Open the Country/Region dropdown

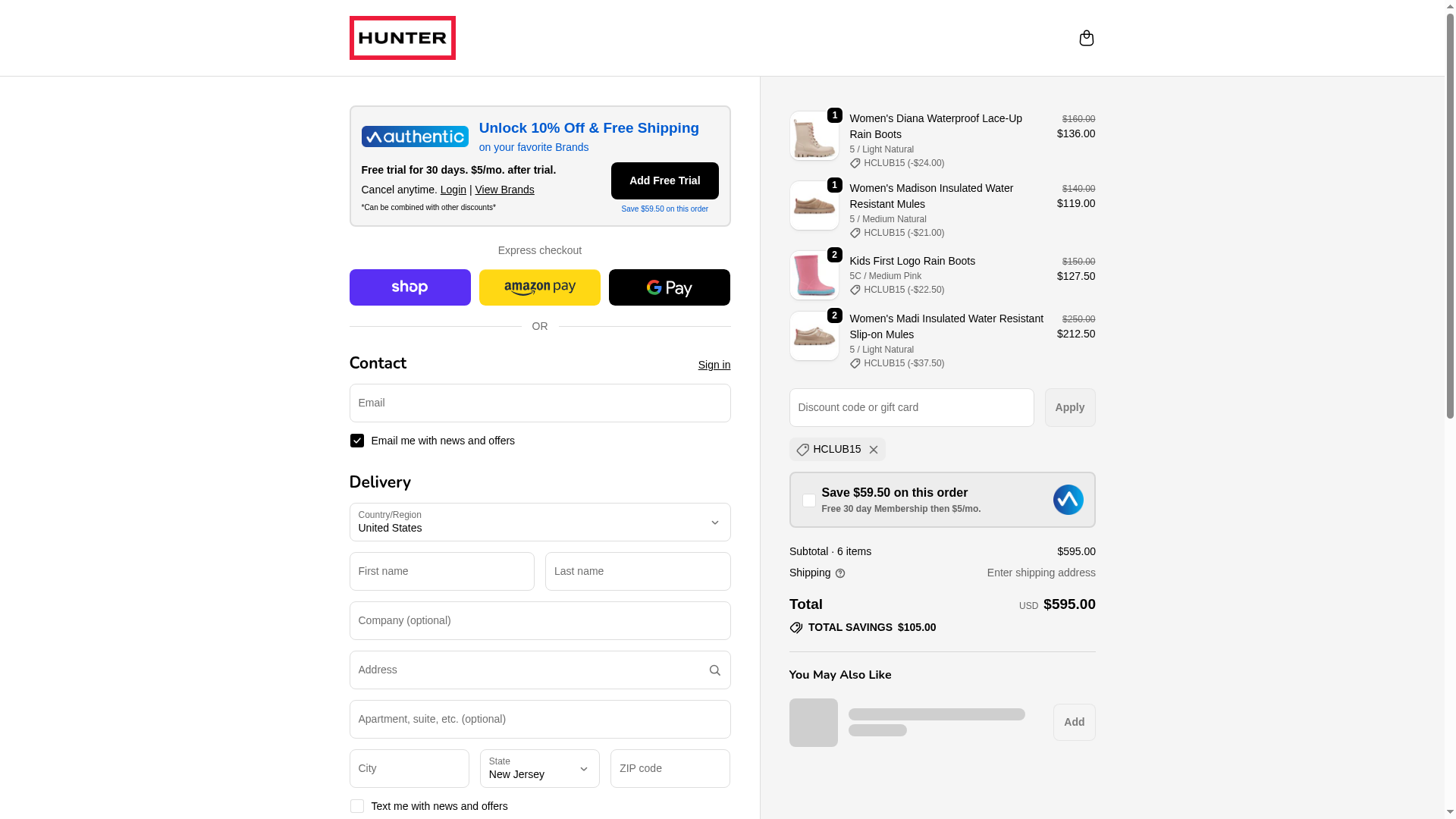point(540,522)
